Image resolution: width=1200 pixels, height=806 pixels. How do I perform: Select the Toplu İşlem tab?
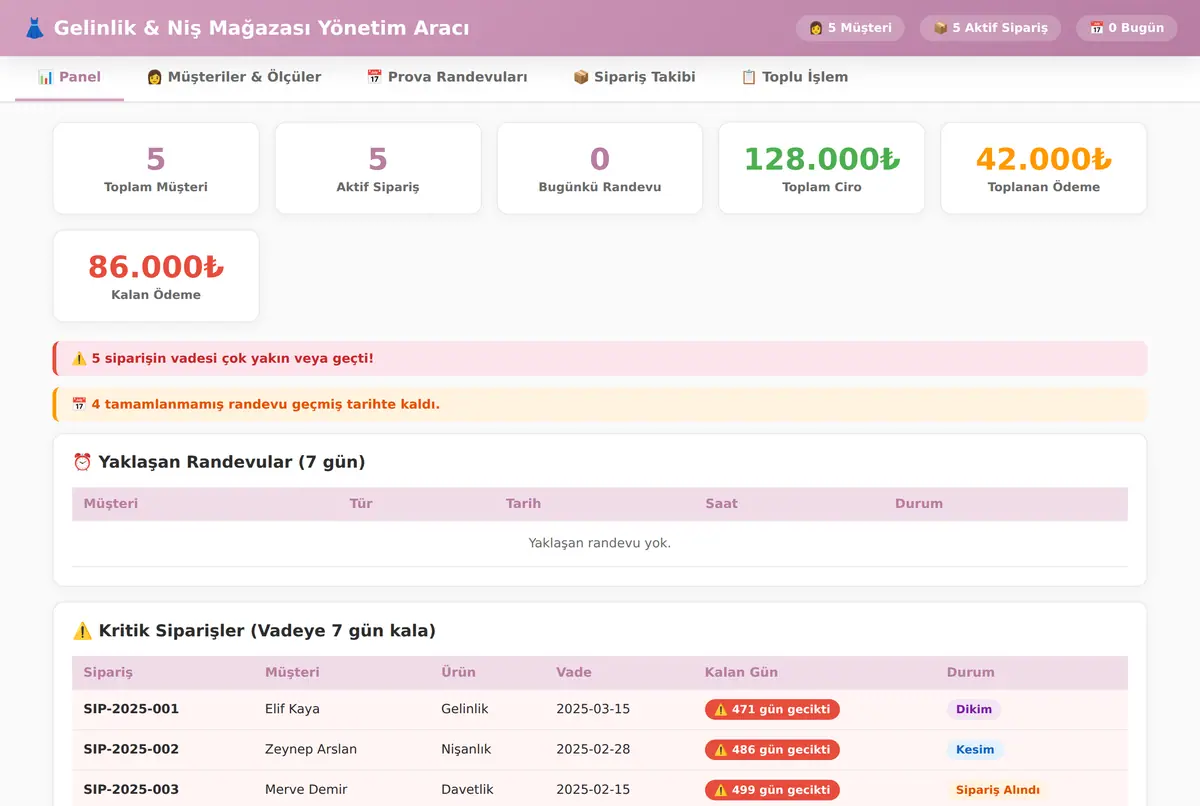pos(794,77)
